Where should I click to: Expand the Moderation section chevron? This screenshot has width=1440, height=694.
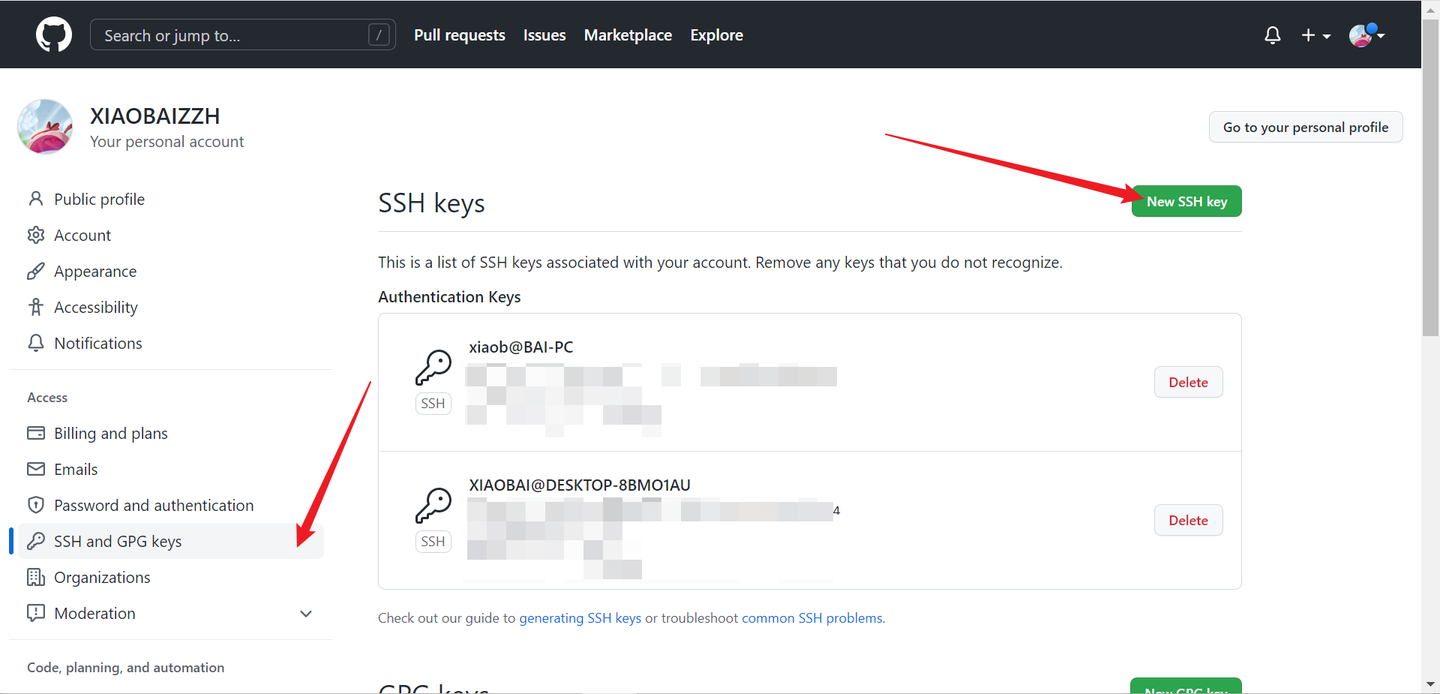[x=306, y=613]
